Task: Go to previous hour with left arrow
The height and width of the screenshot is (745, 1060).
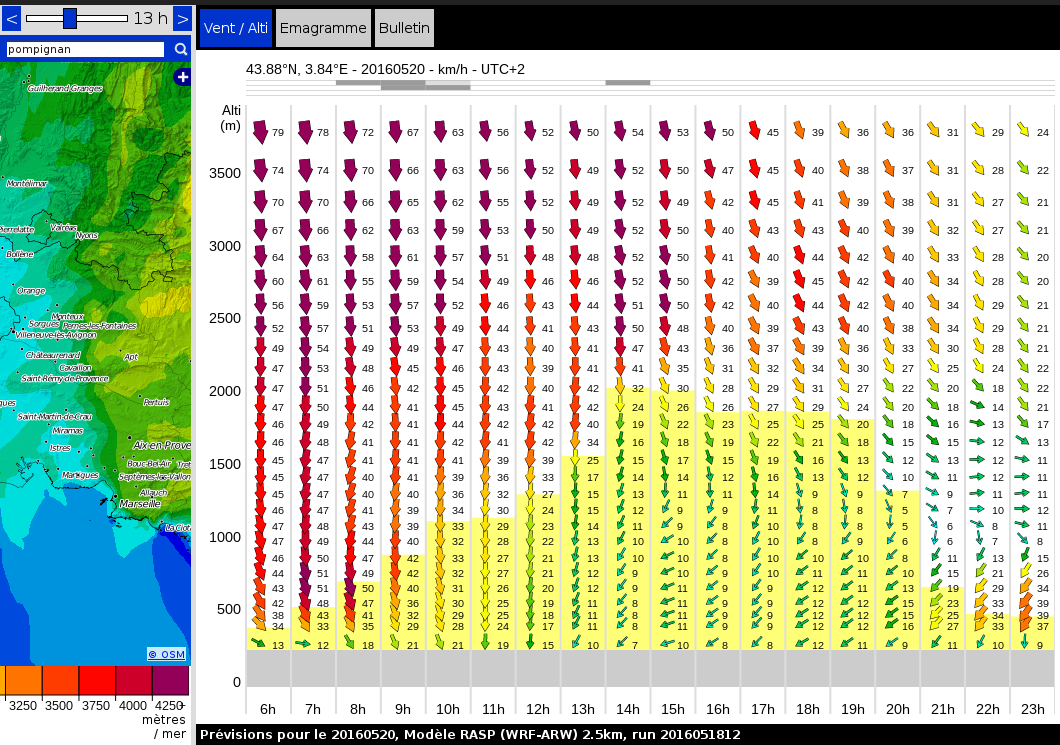Action: 12,18
